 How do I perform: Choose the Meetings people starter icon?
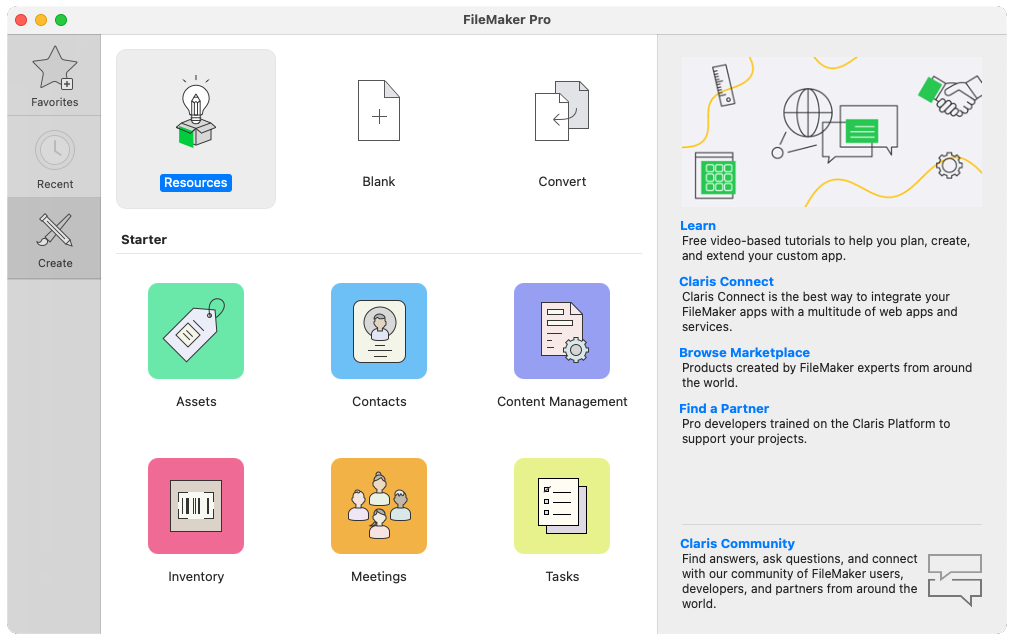click(379, 506)
